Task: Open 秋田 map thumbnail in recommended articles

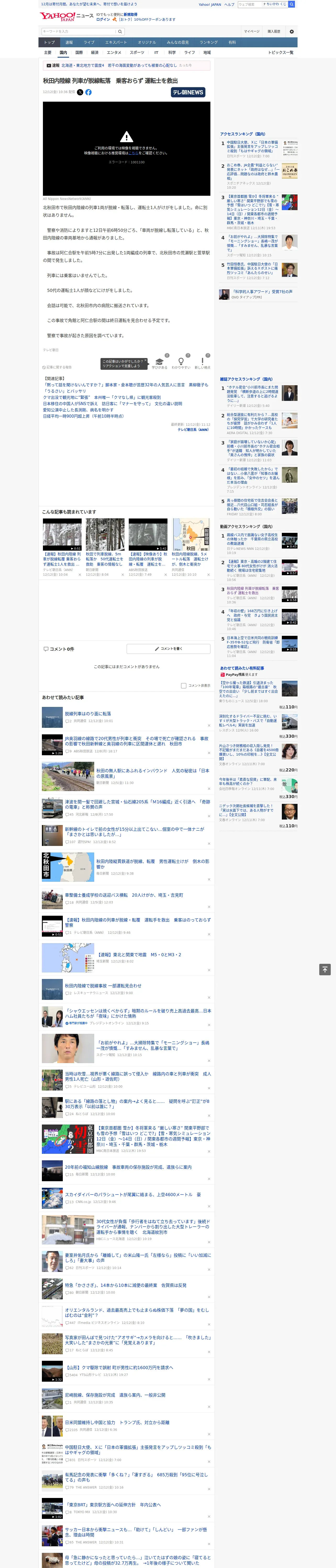Action: click(x=191, y=535)
